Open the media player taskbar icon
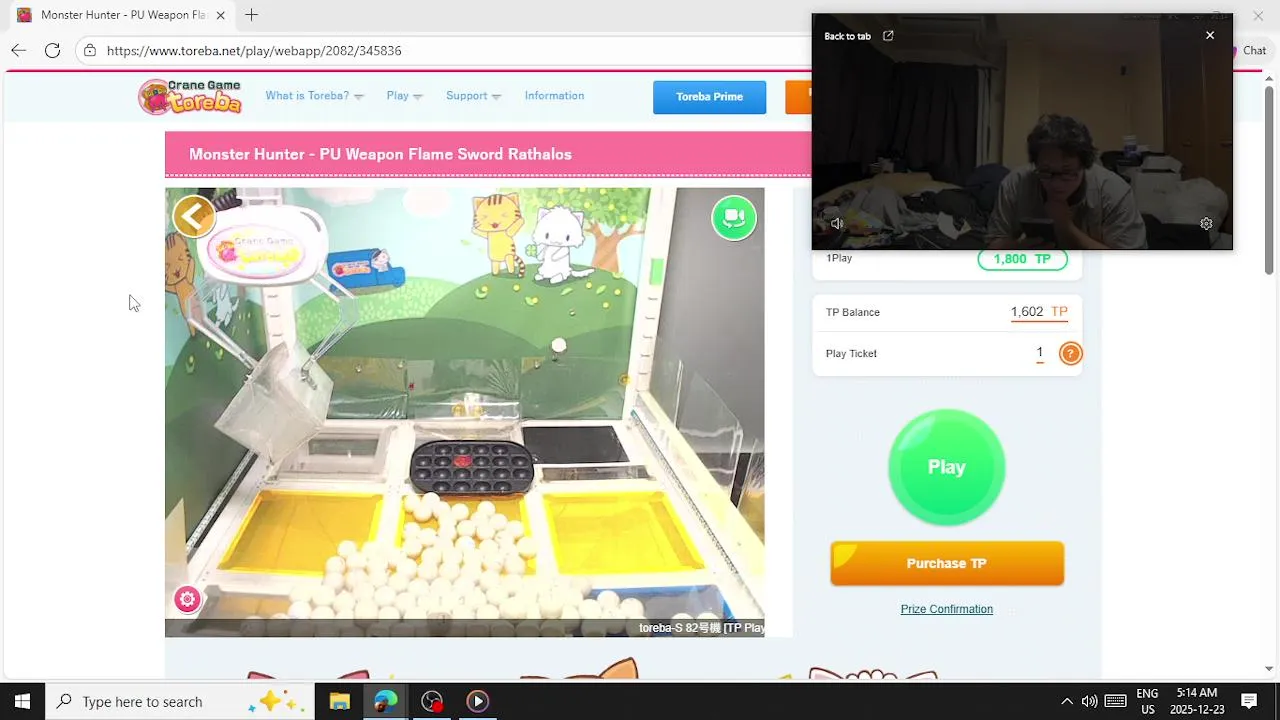The image size is (1280, 720). click(x=477, y=701)
